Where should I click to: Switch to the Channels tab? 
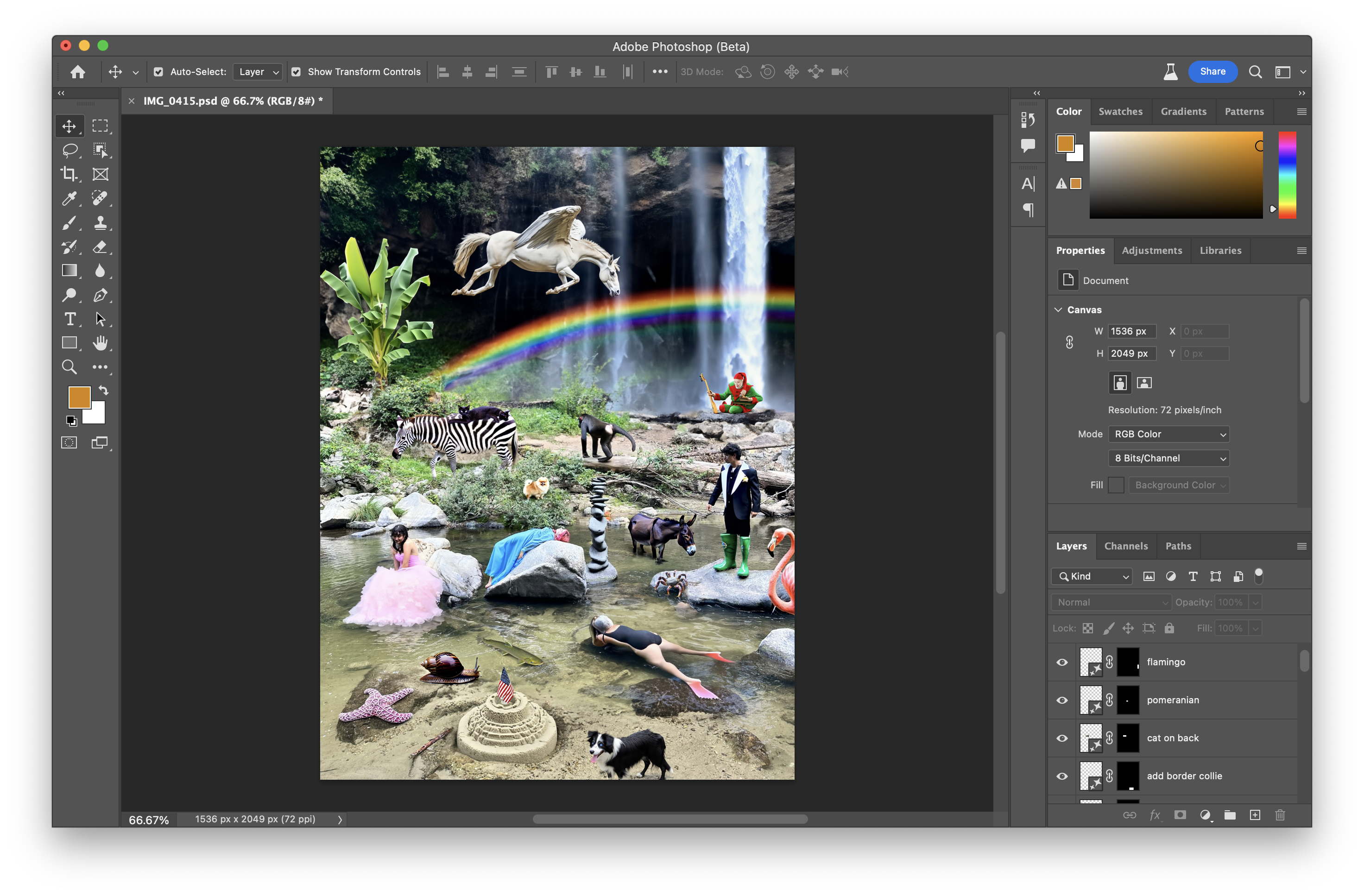[x=1126, y=546]
